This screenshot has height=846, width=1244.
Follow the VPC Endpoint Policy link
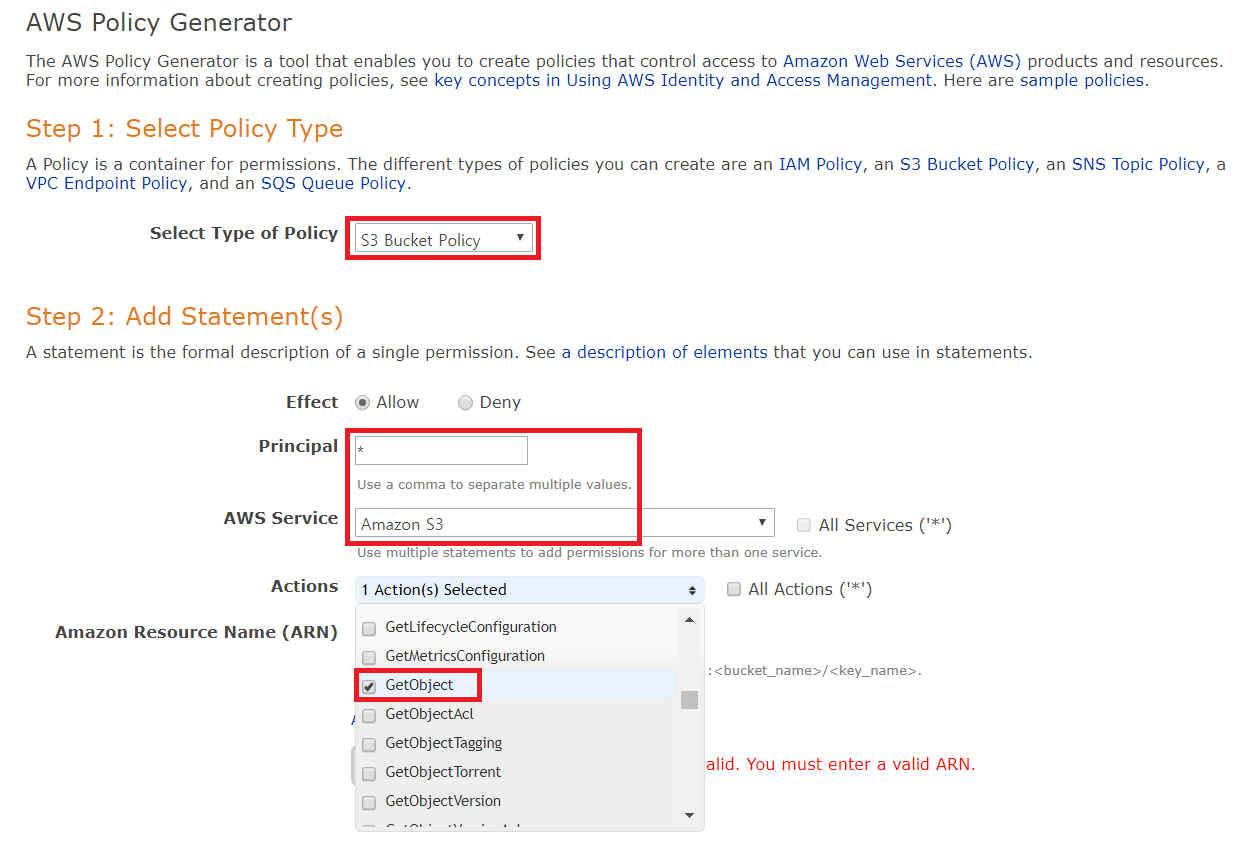tap(107, 183)
